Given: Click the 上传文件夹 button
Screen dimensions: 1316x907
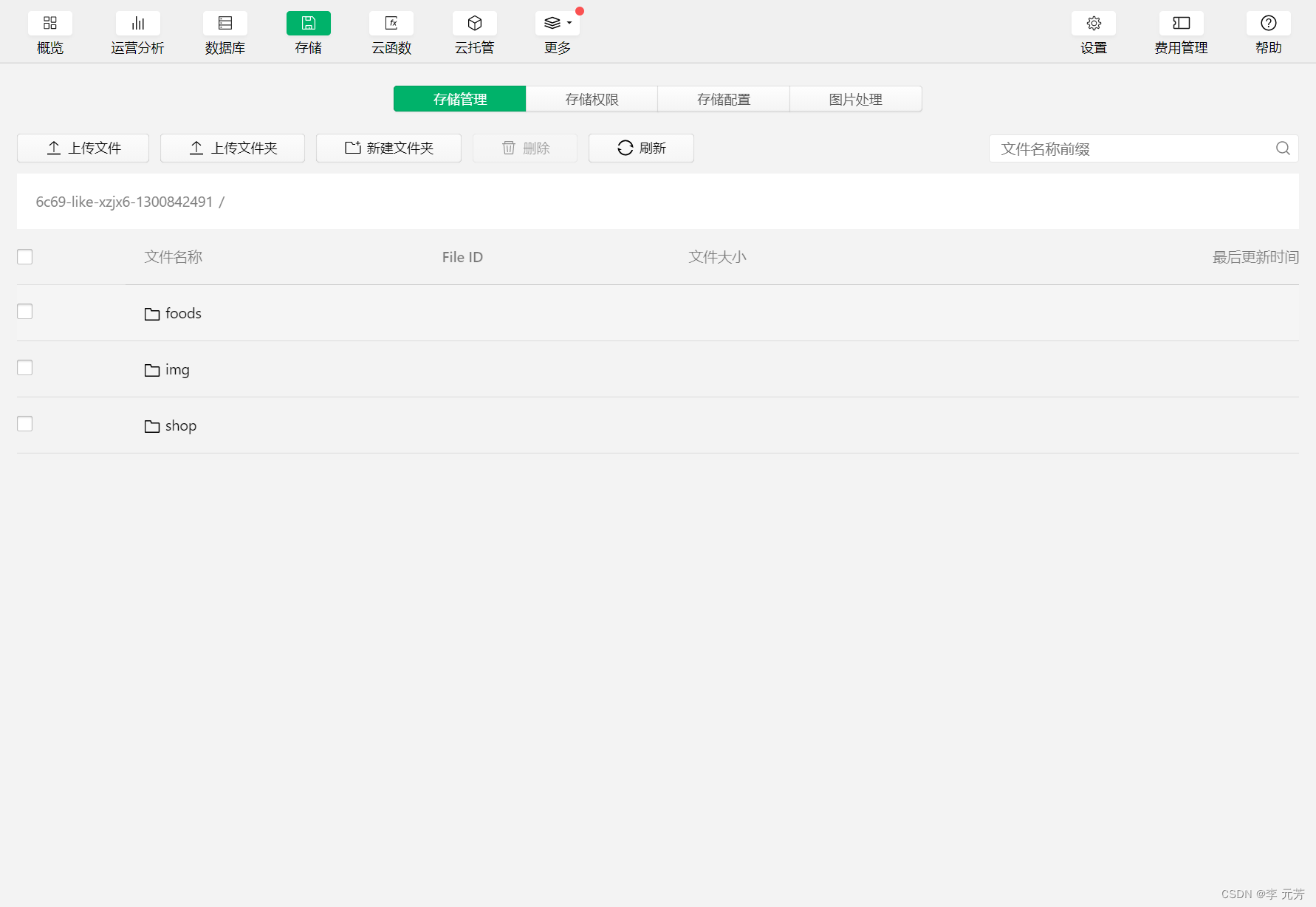Looking at the screenshot, I should [233, 148].
